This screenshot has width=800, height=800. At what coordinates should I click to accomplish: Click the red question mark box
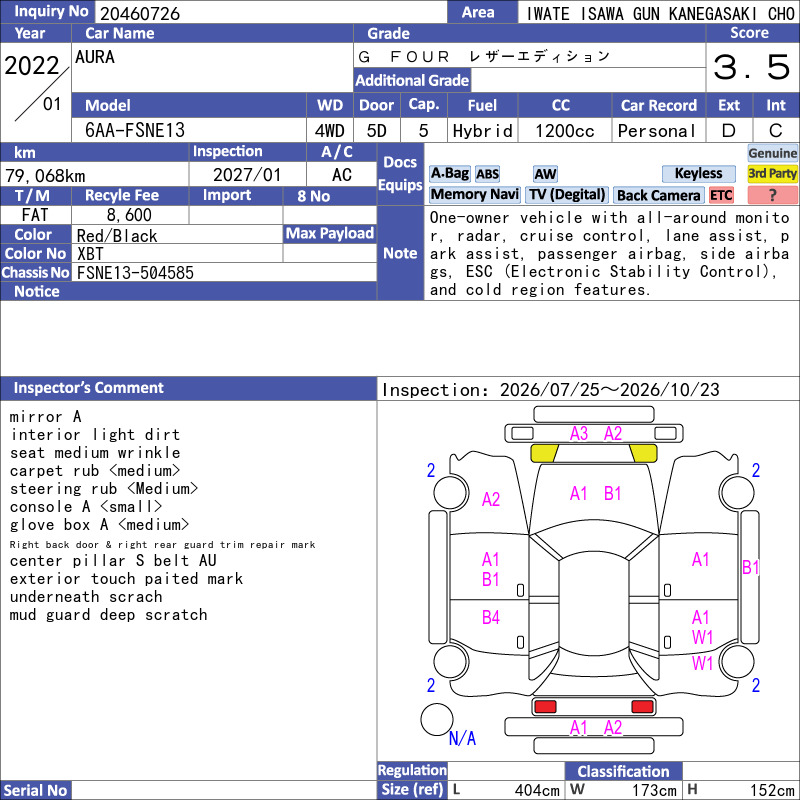(x=772, y=195)
